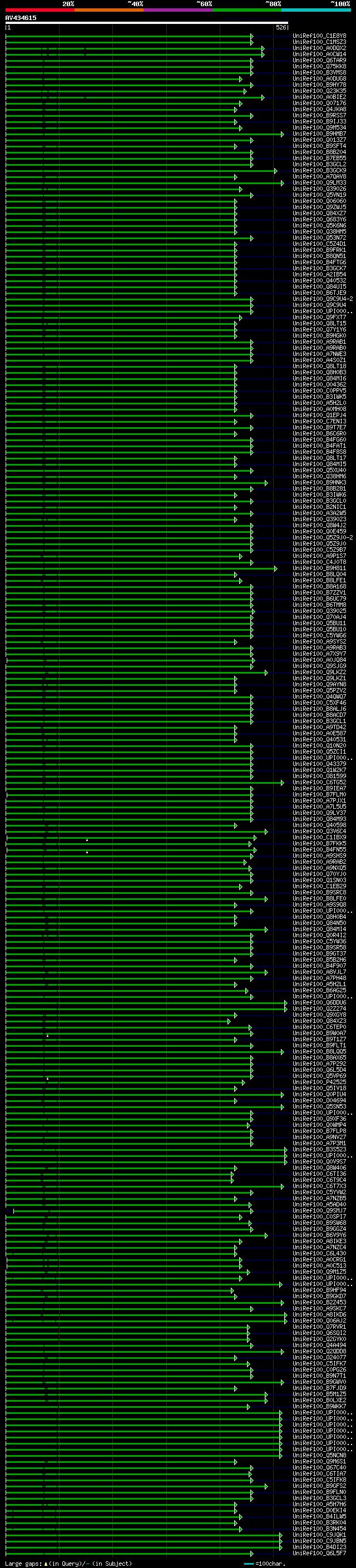Click the Large gaps legend text
This screenshot has width=356, height=1568.
[68, 1564]
